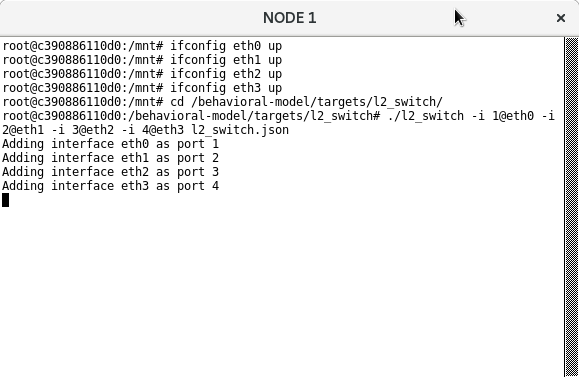Screen dimensions: 579x377
Task: Close the NODE 1 terminal window
Action: point(561,18)
